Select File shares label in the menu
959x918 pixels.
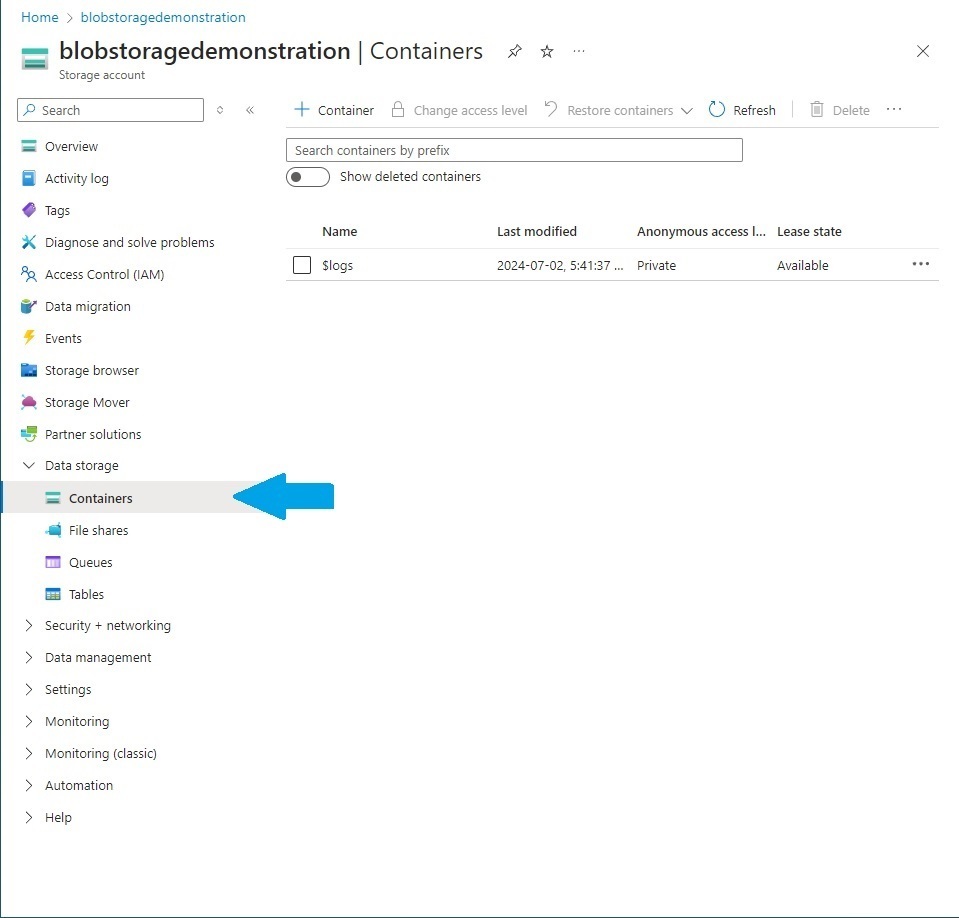(x=98, y=530)
